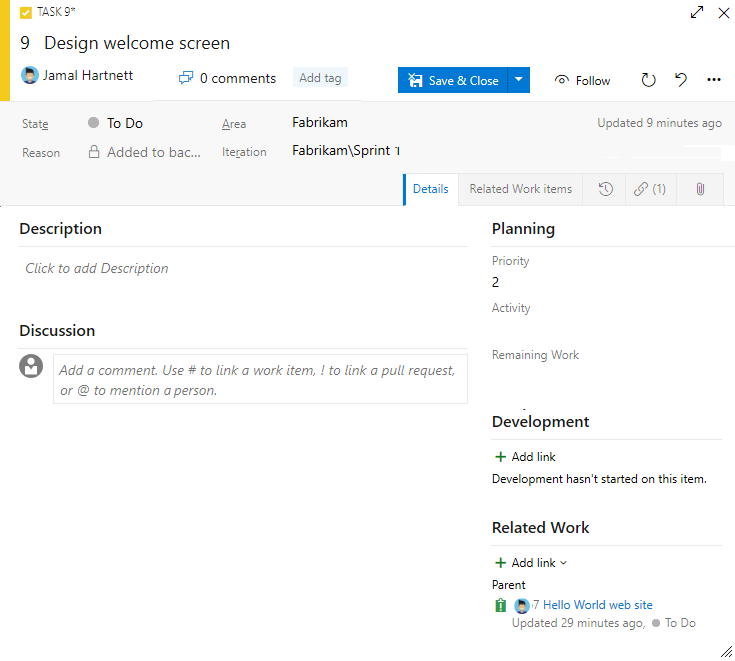735x661 pixels.
Task: Expand the Save & Close dropdown arrow
Action: (x=518, y=80)
